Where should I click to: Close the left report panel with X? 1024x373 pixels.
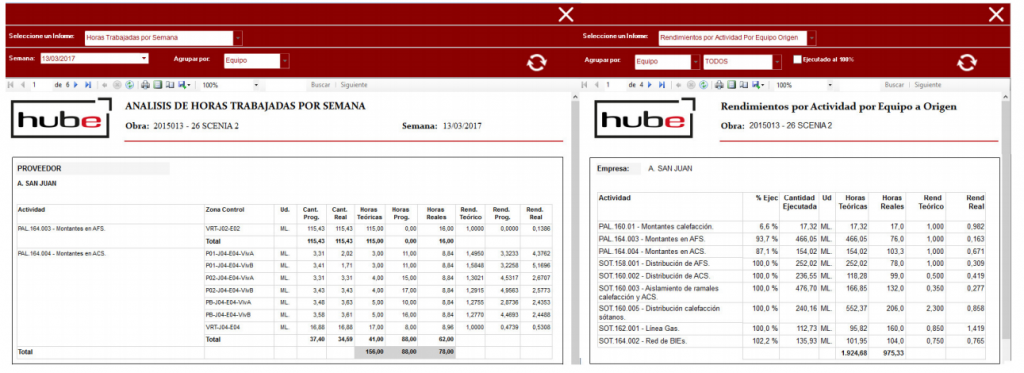pyautogui.click(x=566, y=14)
